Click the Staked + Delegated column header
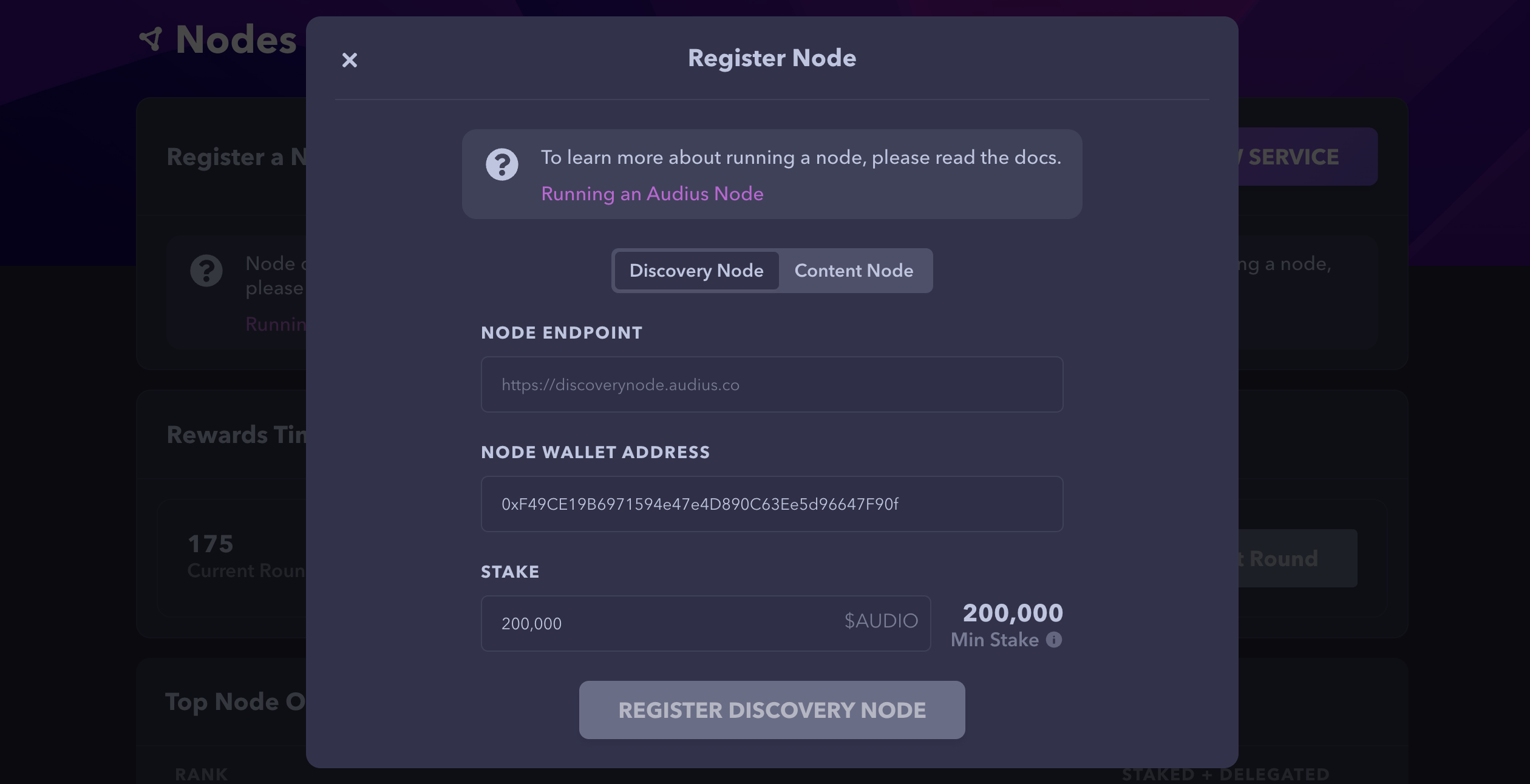This screenshot has height=784, width=1530. pos(1225,774)
